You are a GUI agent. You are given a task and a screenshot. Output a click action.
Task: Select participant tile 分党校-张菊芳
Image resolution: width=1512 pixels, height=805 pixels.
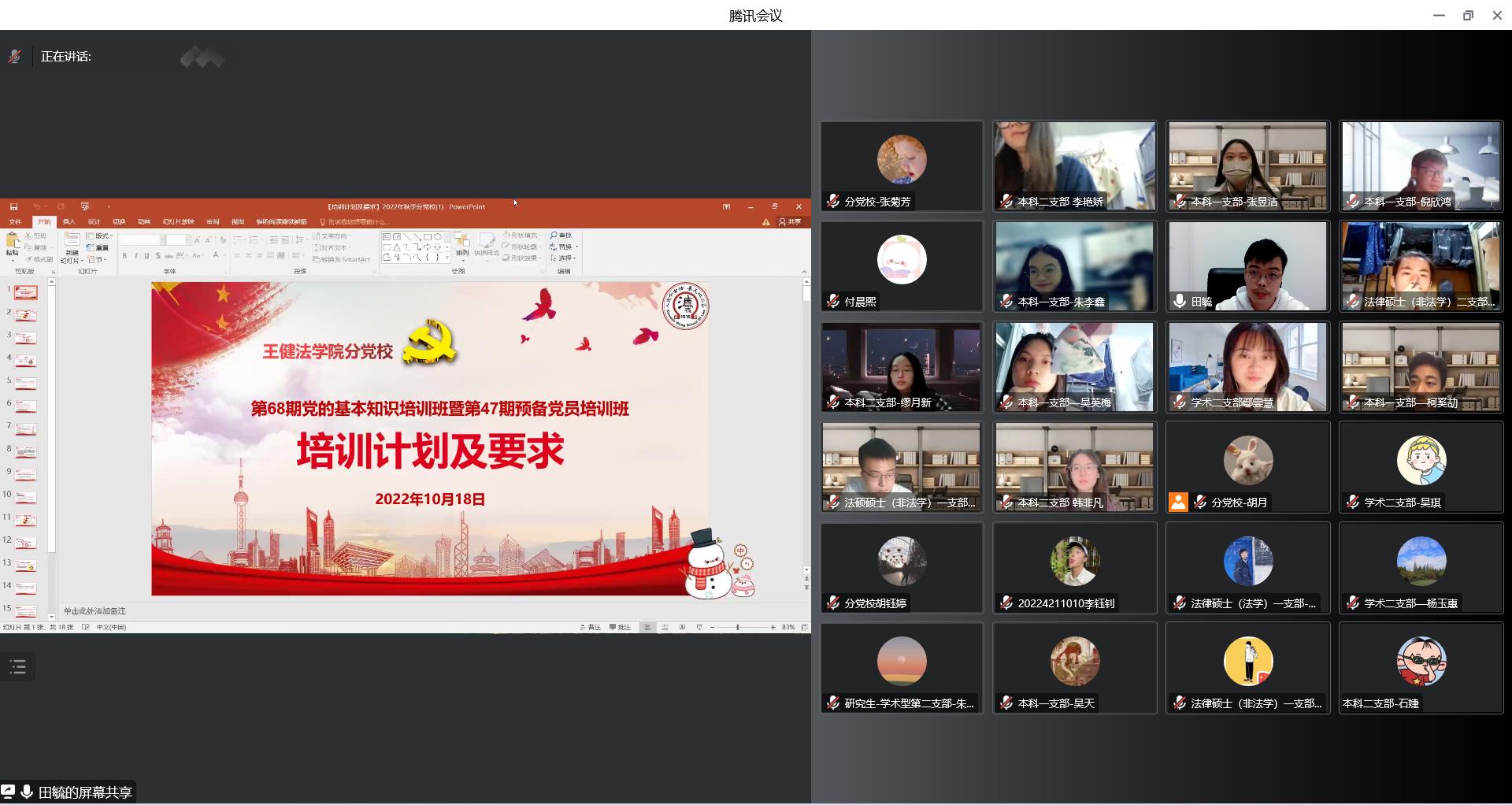(x=902, y=166)
